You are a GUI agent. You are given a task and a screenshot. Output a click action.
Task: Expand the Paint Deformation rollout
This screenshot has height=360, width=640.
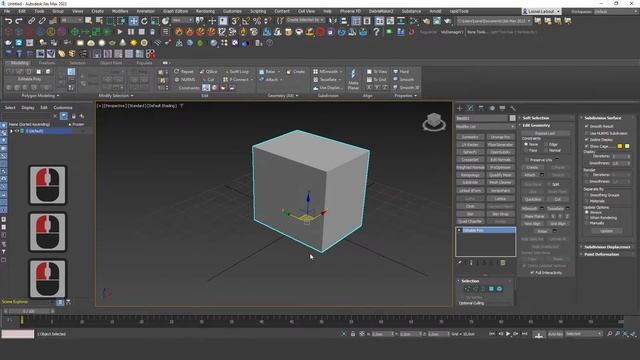[607, 254]
